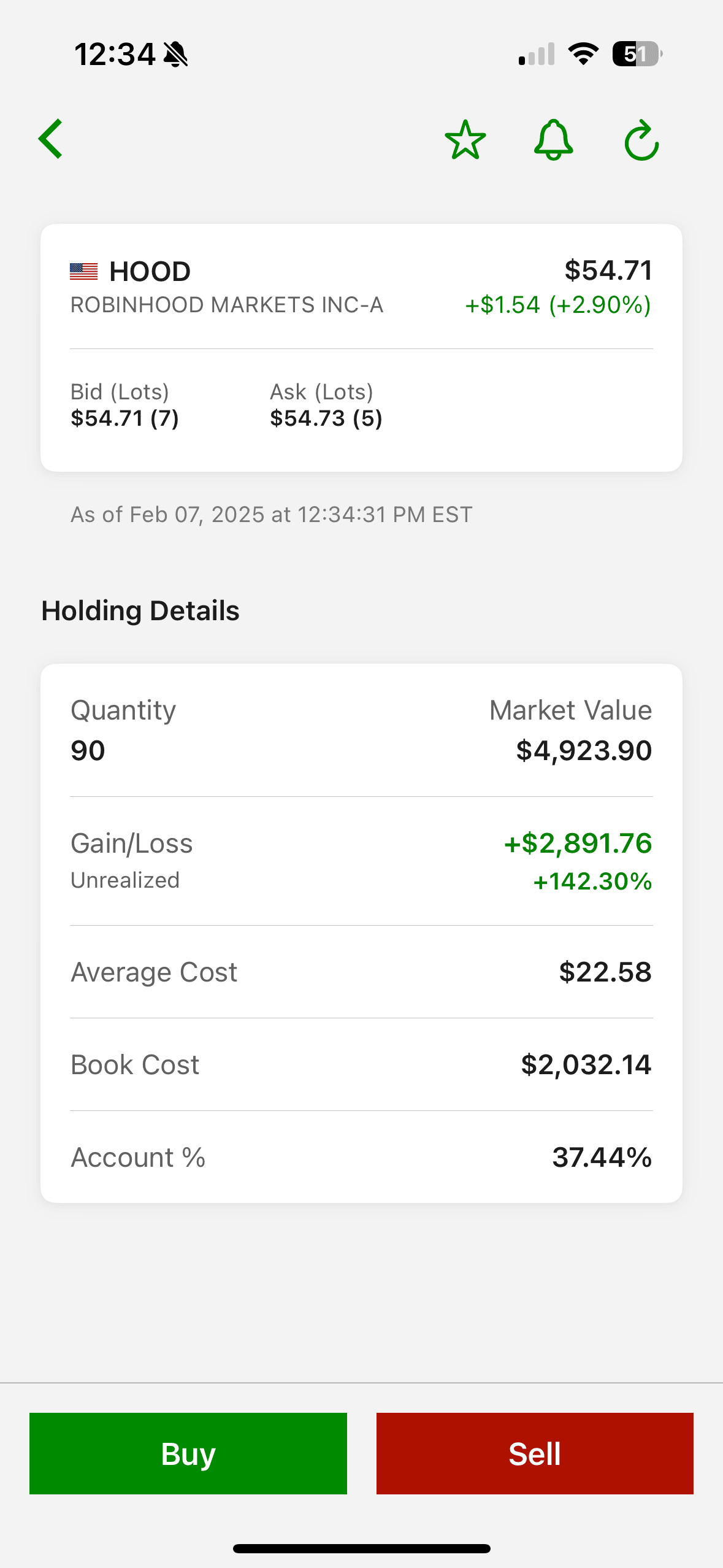Tap the Wi-Fi status icon
The image size is (723, 1568).
coord(583,54)
